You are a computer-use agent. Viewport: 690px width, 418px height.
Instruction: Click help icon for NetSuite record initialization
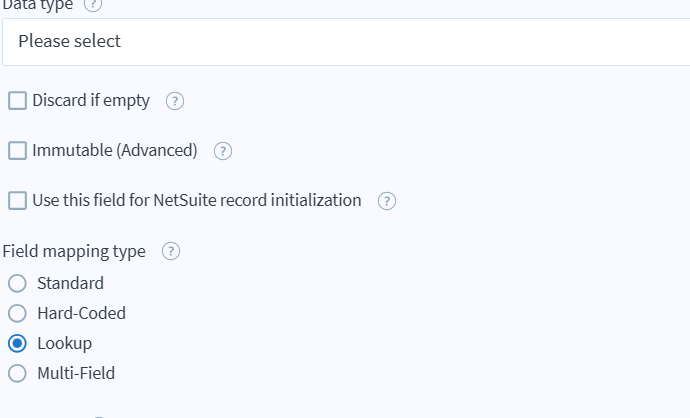tap(387, 201)
